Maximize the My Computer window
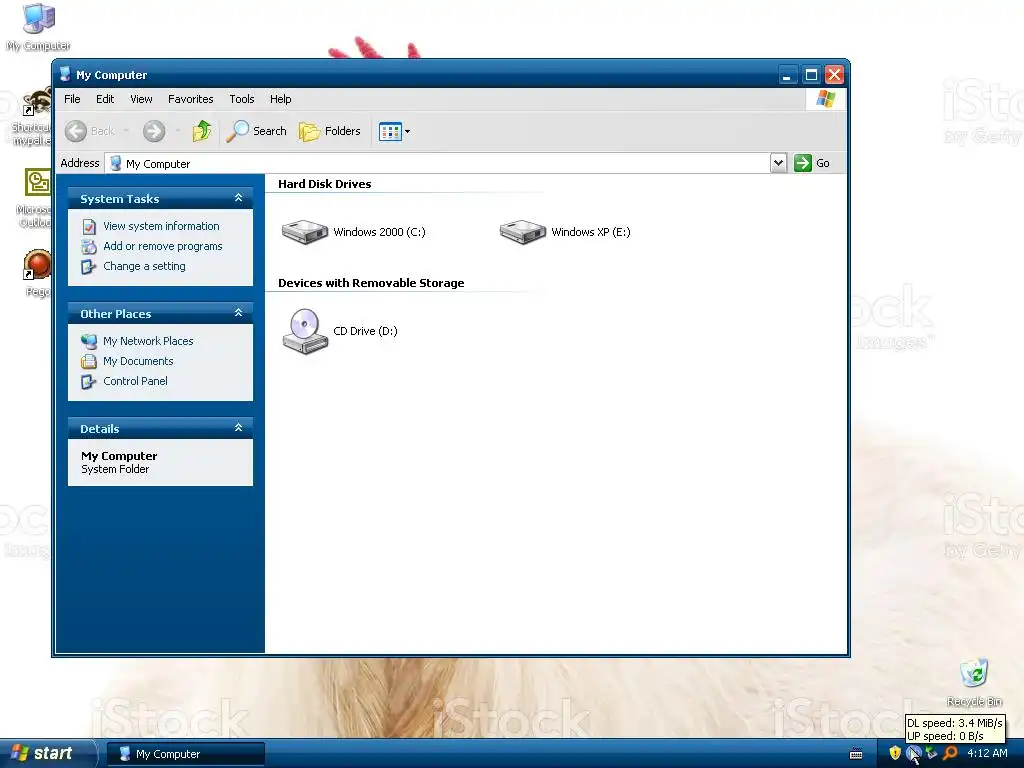 [x=811, y=75]
